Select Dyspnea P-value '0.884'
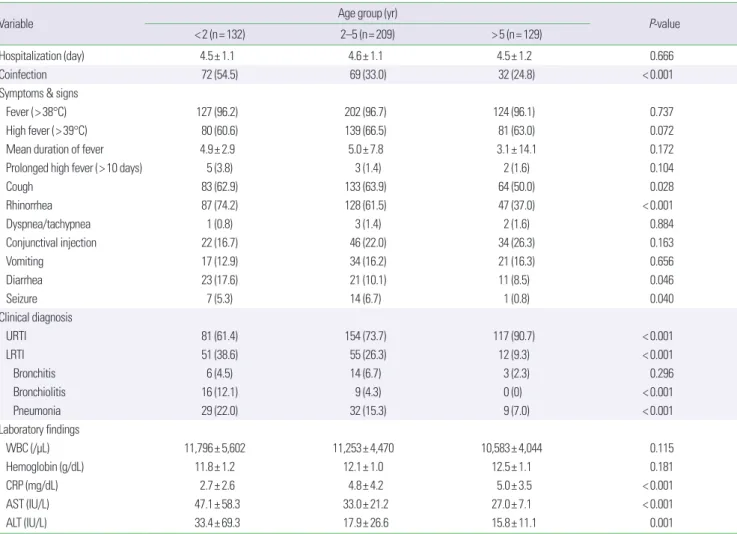The height and width of the screenshot is (534, 737). pos(662,224)
